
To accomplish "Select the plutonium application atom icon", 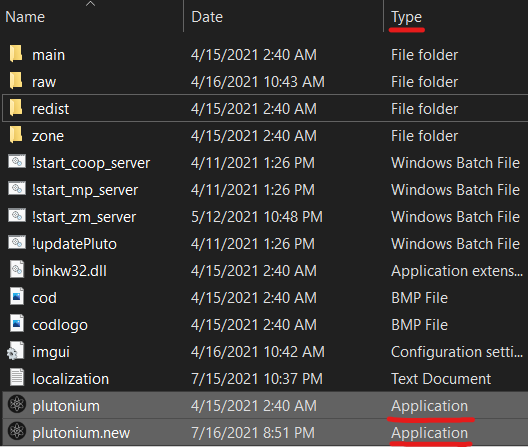I will (17, 404).
